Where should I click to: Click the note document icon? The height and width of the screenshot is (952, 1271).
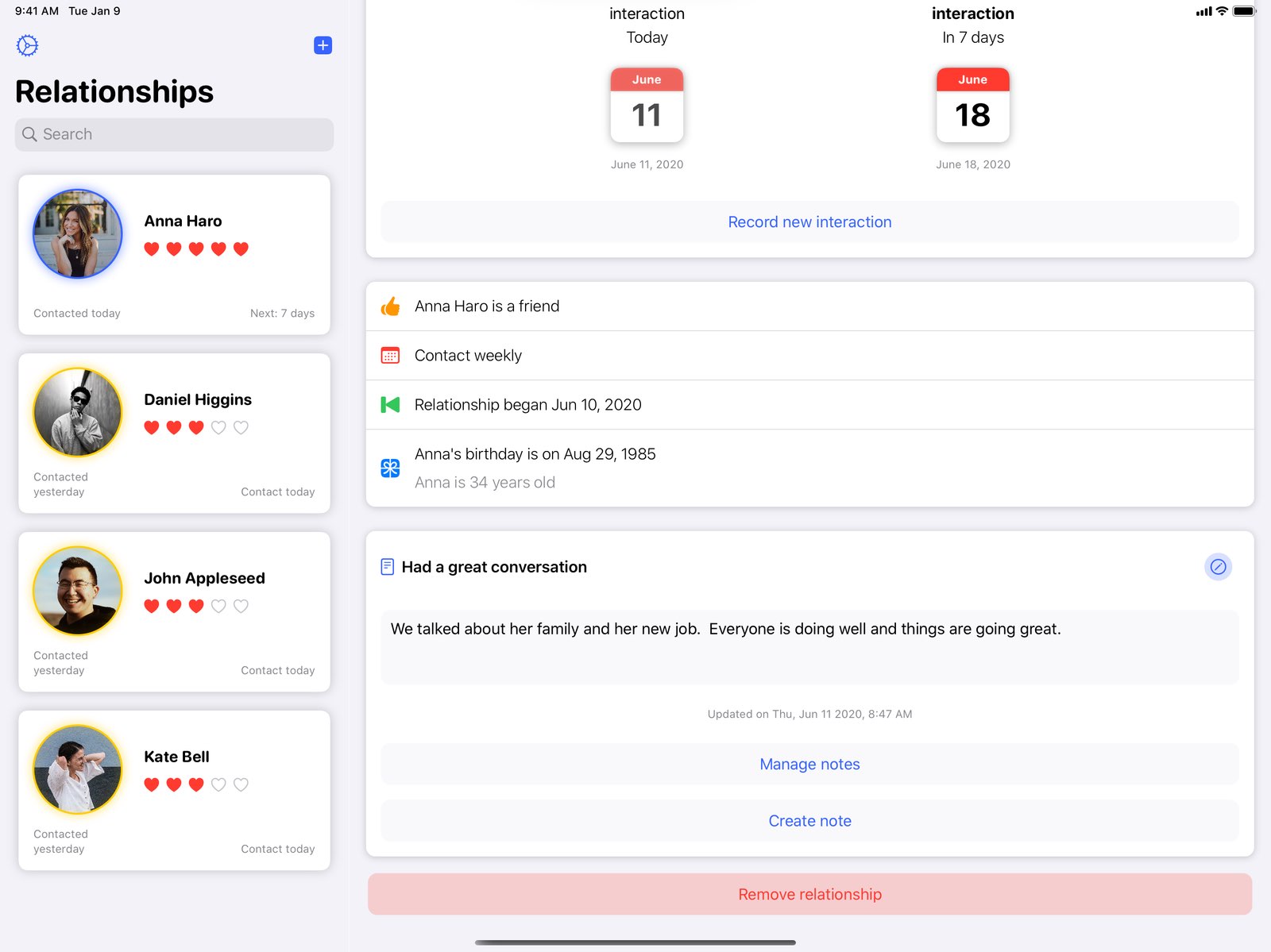pyautogui.click(x=388, y=567)
